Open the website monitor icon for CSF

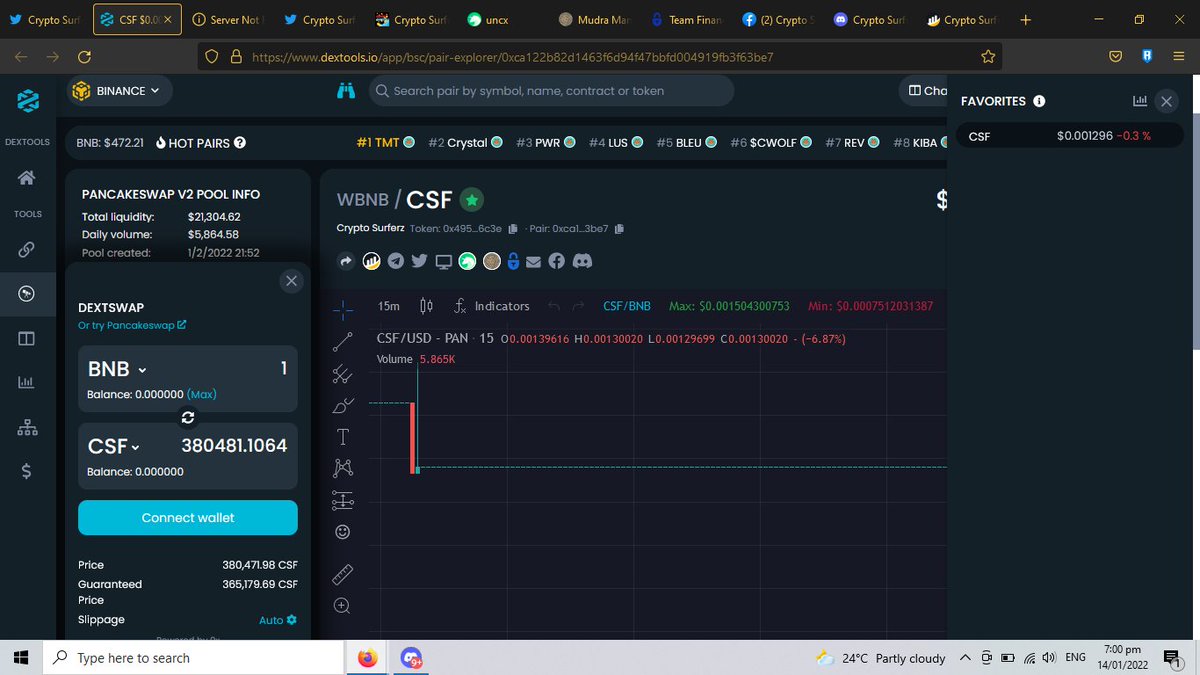click(443, 261)
